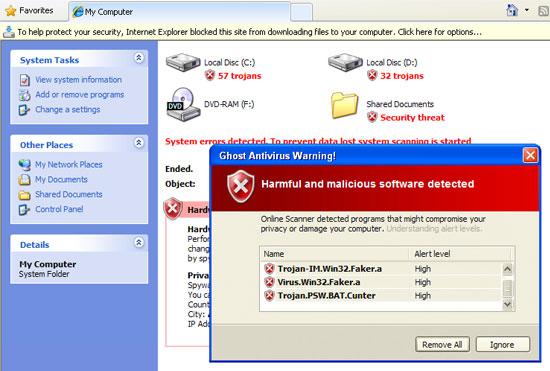Screen dimensions: 550x371
Task: Click the error icon beside Security threat
Action: [x=372, y=117]
